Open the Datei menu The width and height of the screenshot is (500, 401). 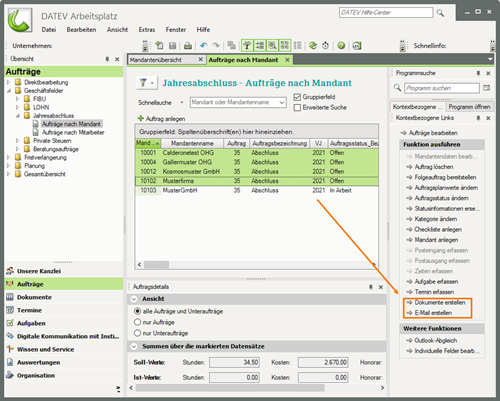click(x=49, y=30)
